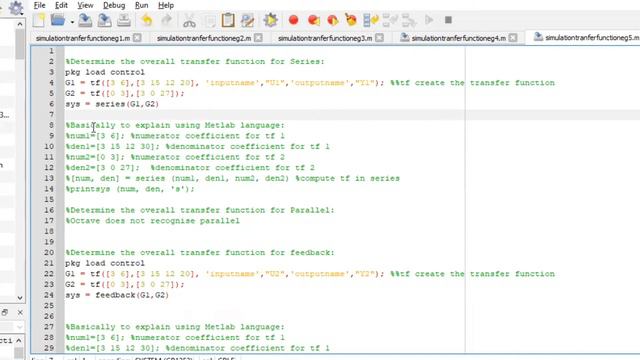Image resolution: width=640 pixels, height=360 pixels.
Task: Stop debugging square icon
Action: (x=448, y=20)
